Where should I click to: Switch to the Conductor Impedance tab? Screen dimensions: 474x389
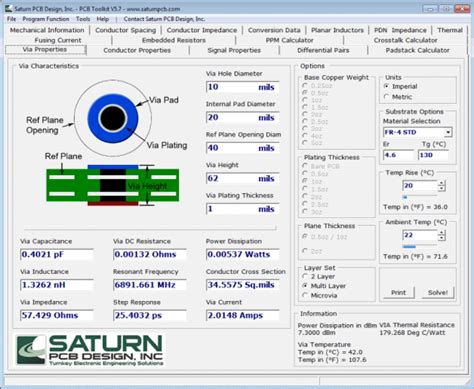point(202,30)
